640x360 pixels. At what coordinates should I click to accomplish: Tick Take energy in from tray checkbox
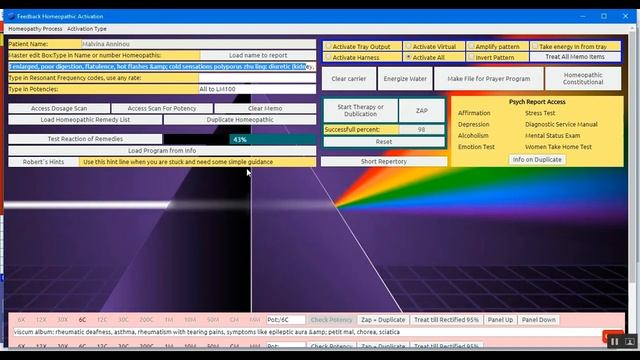pyautogui.click(x=535, y=46)
